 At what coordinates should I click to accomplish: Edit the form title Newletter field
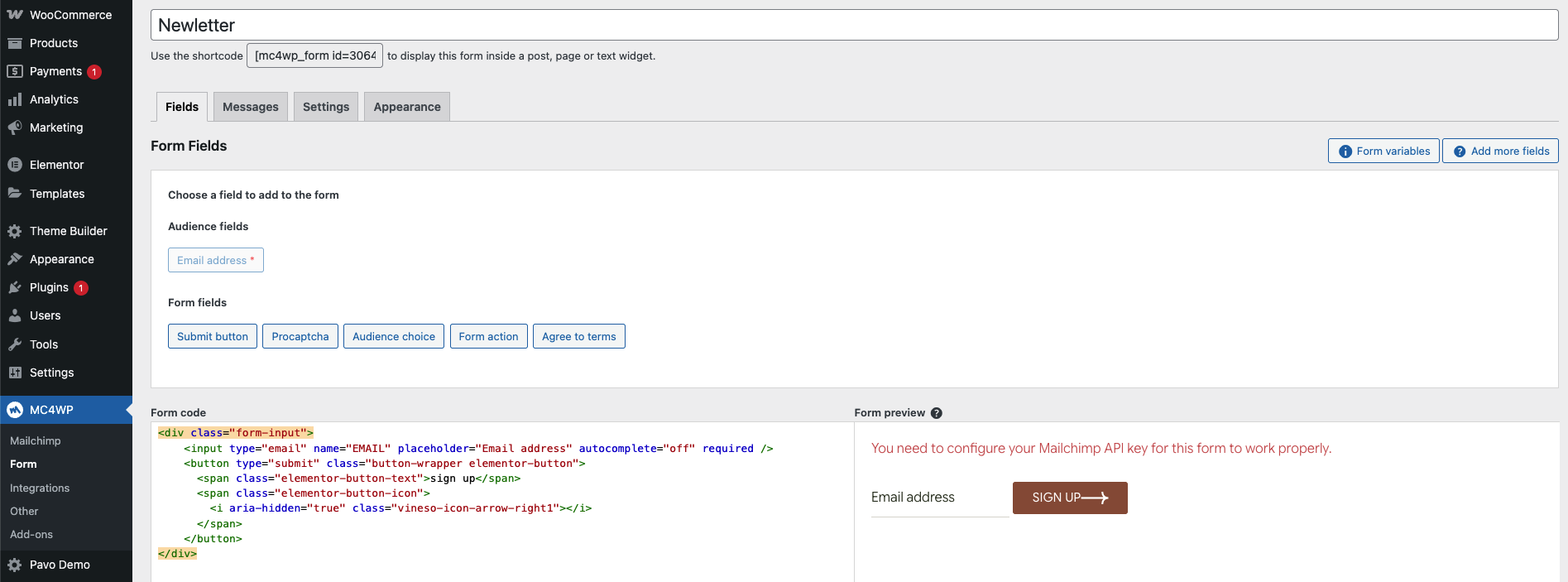tap(854, 26)
